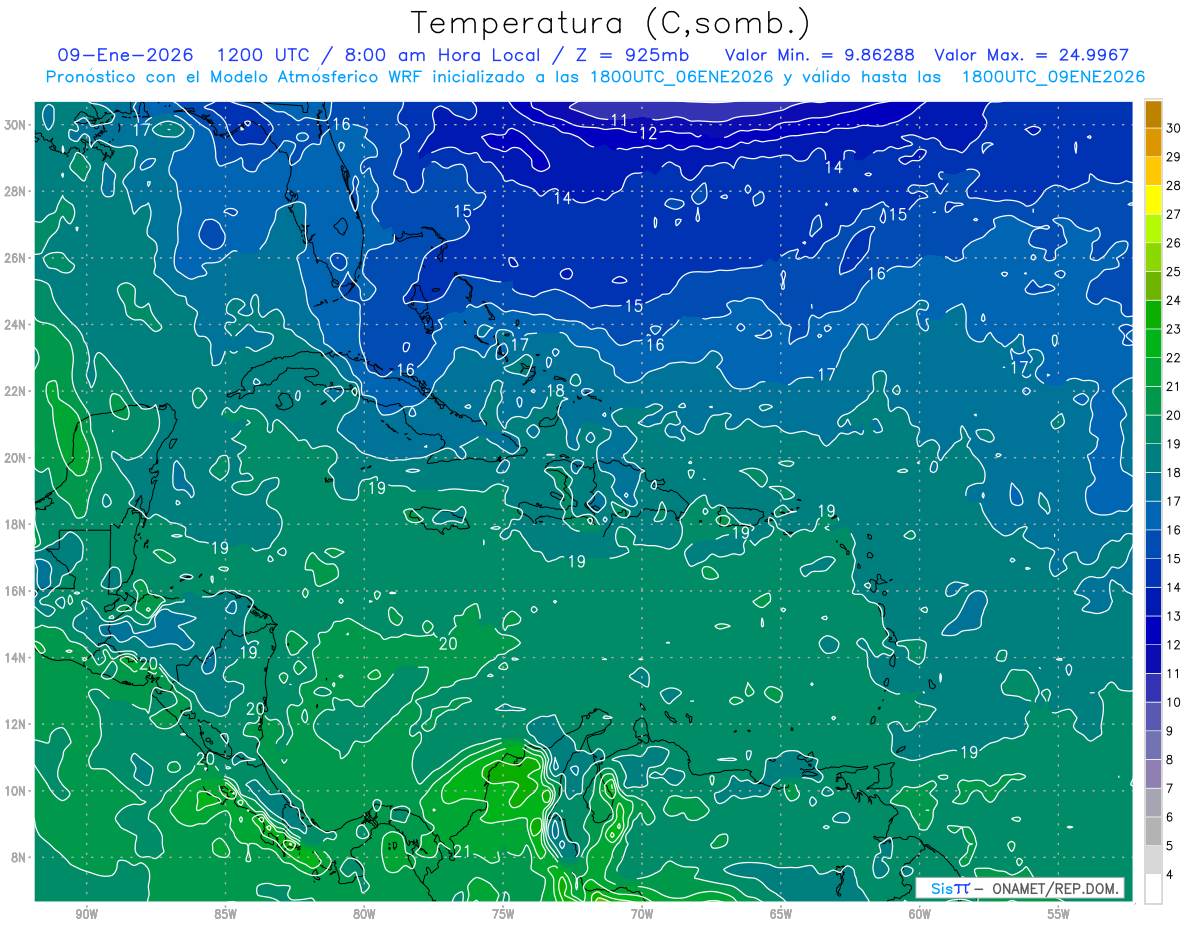Screen dimensions: 1200x927
Task: Click the "Temperatura (C,somb.)" chart title
Action: (611, 23)
